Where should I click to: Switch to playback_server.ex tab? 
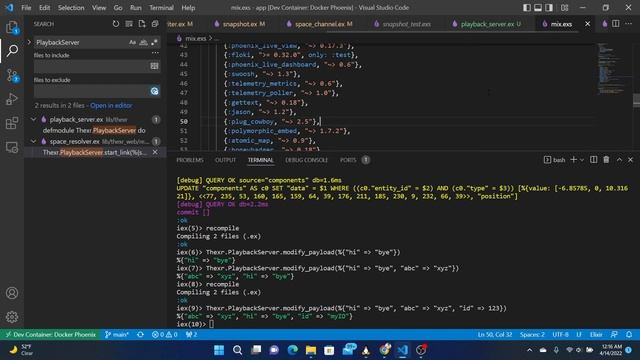click(487, 24)
